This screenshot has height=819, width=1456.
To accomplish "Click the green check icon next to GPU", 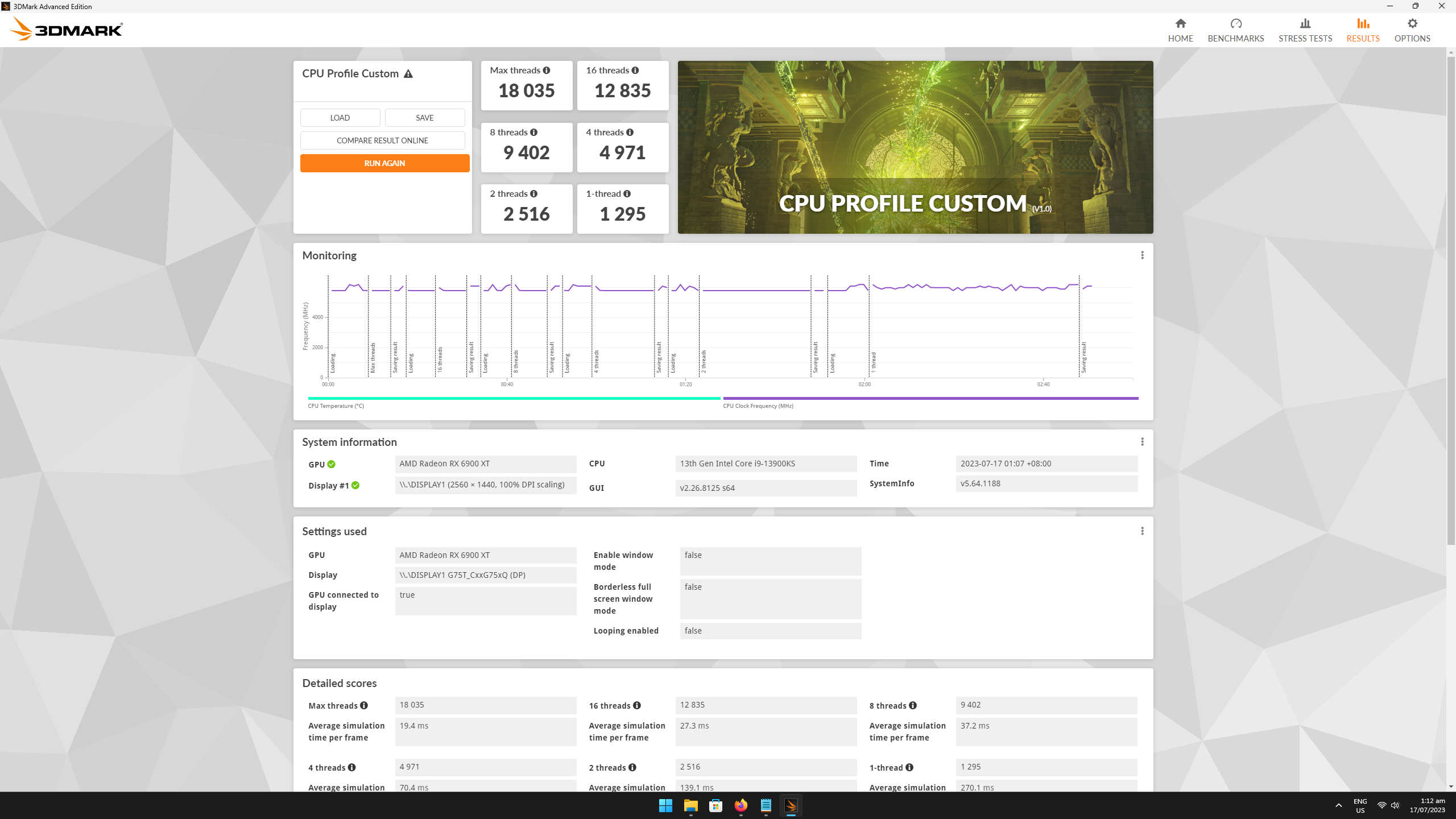I will tap(332, 465).
